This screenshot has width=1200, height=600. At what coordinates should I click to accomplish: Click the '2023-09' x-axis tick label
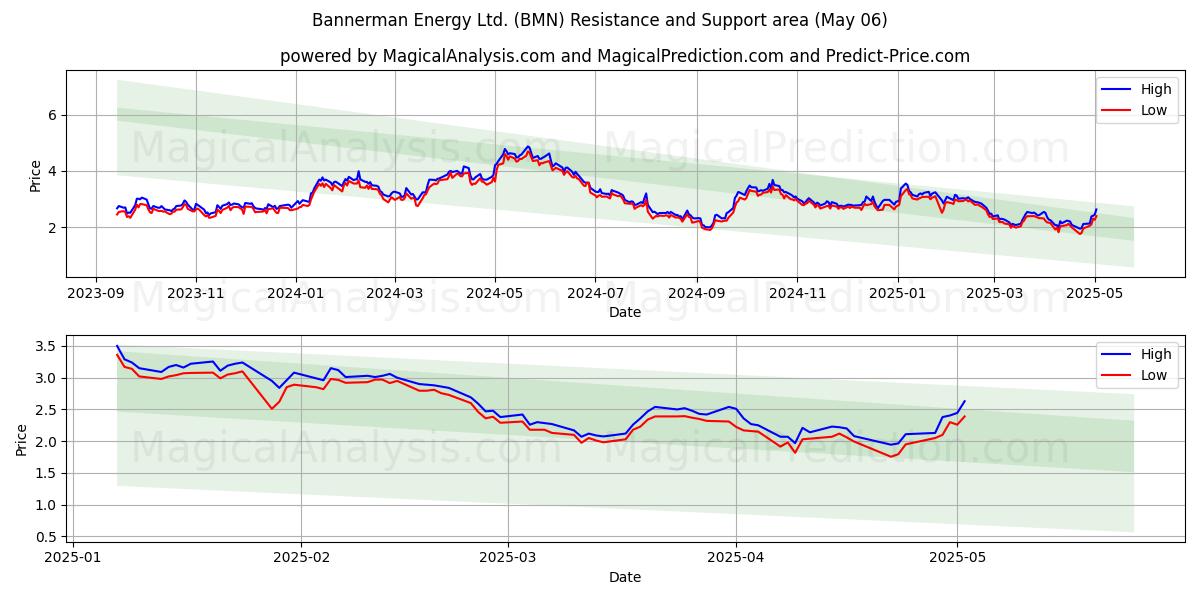click(95, 294)
